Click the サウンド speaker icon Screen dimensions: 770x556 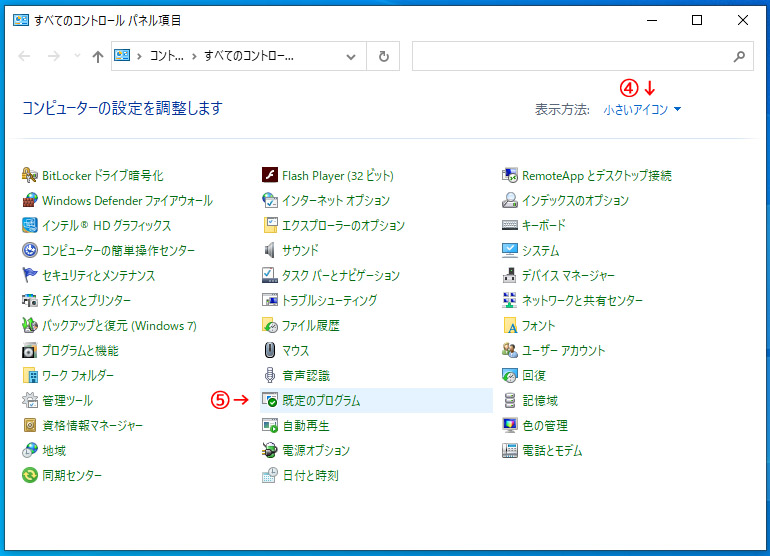[x=270, y=250]
